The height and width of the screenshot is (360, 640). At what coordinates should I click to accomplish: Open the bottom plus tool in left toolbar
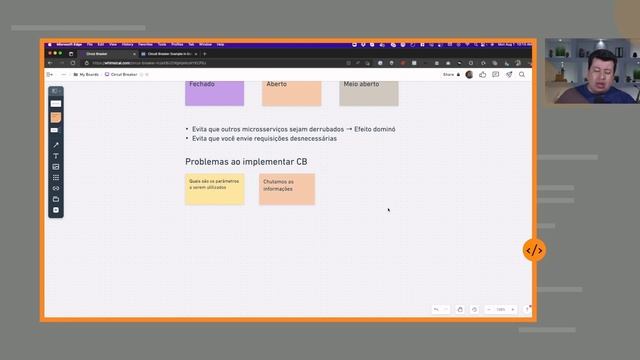click(x=56, y=210)
